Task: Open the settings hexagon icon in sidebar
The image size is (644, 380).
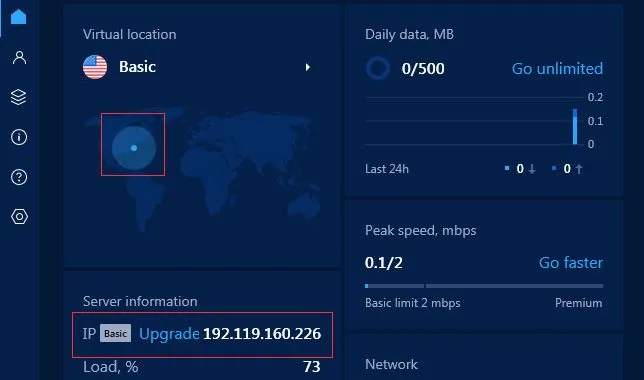Action: coord(19,216)
